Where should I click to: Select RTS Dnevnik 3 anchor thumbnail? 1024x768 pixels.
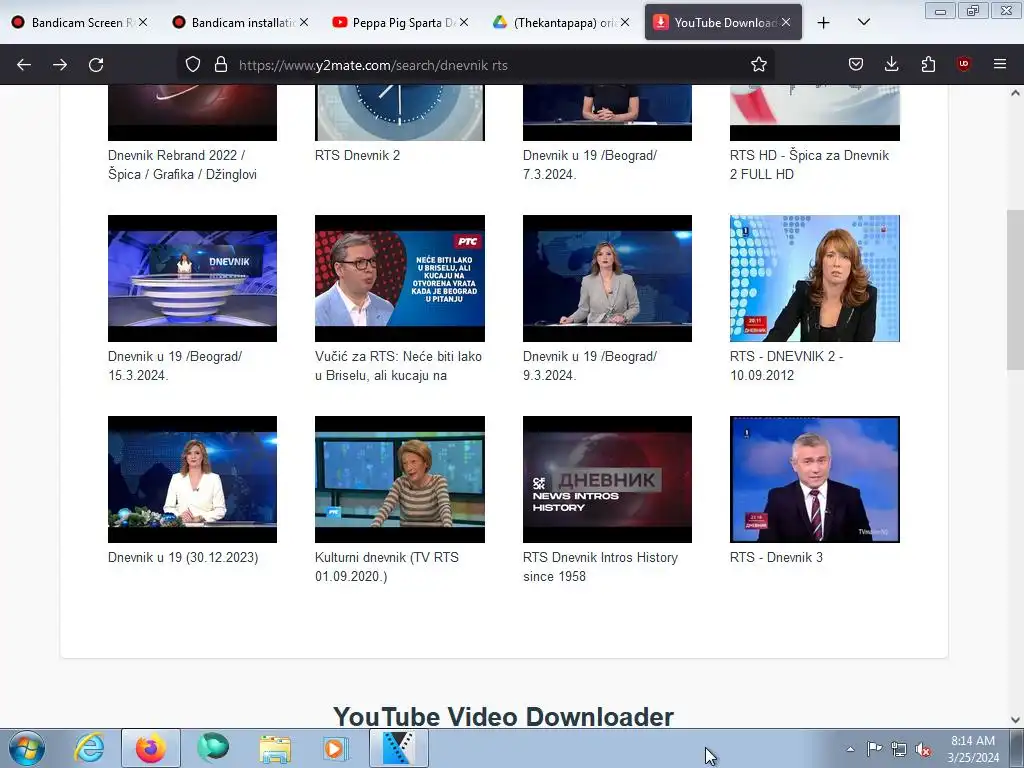point(814,479)
